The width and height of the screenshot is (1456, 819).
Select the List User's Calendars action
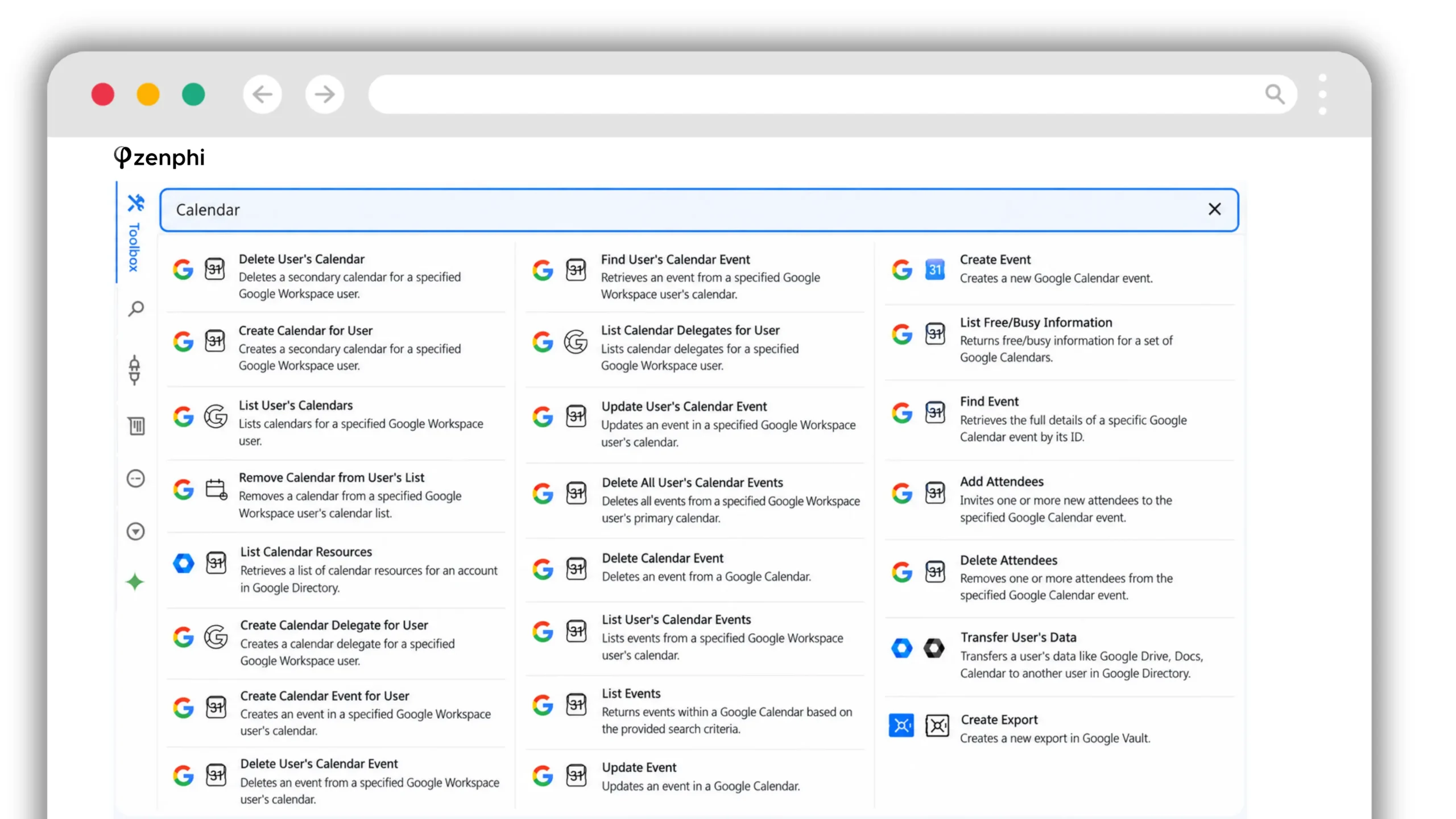pyautogui.click(x=336, y=423)
